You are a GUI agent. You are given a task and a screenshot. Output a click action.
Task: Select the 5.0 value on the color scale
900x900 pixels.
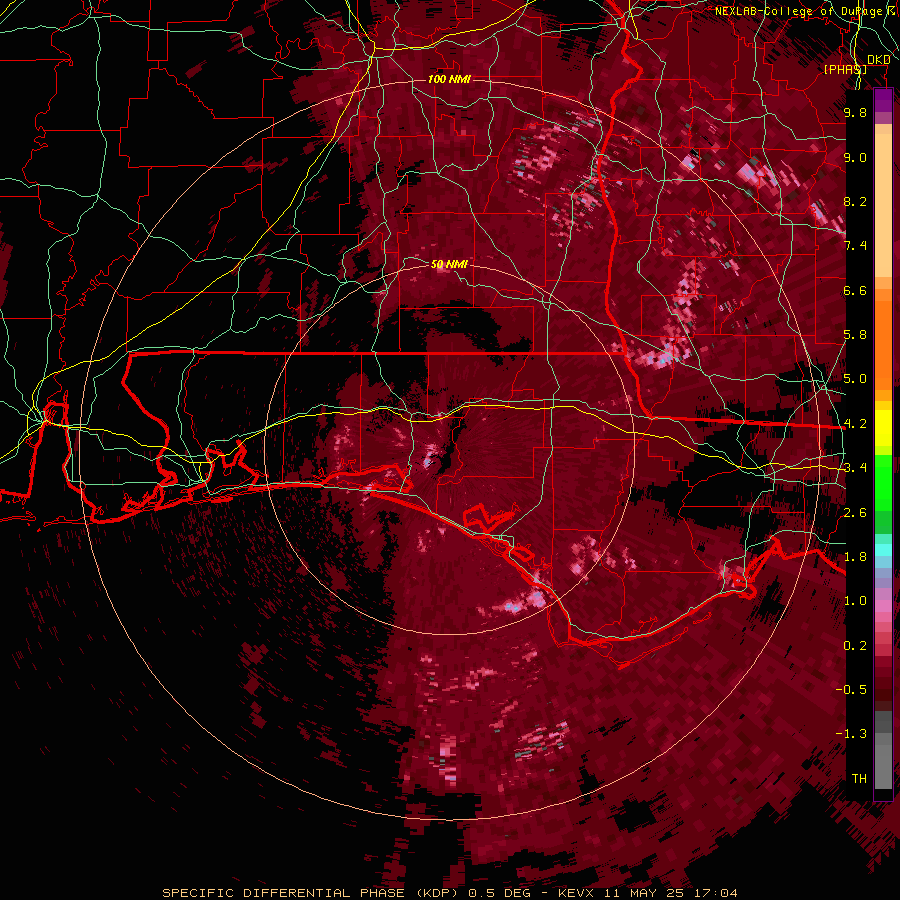click(855, 379)
